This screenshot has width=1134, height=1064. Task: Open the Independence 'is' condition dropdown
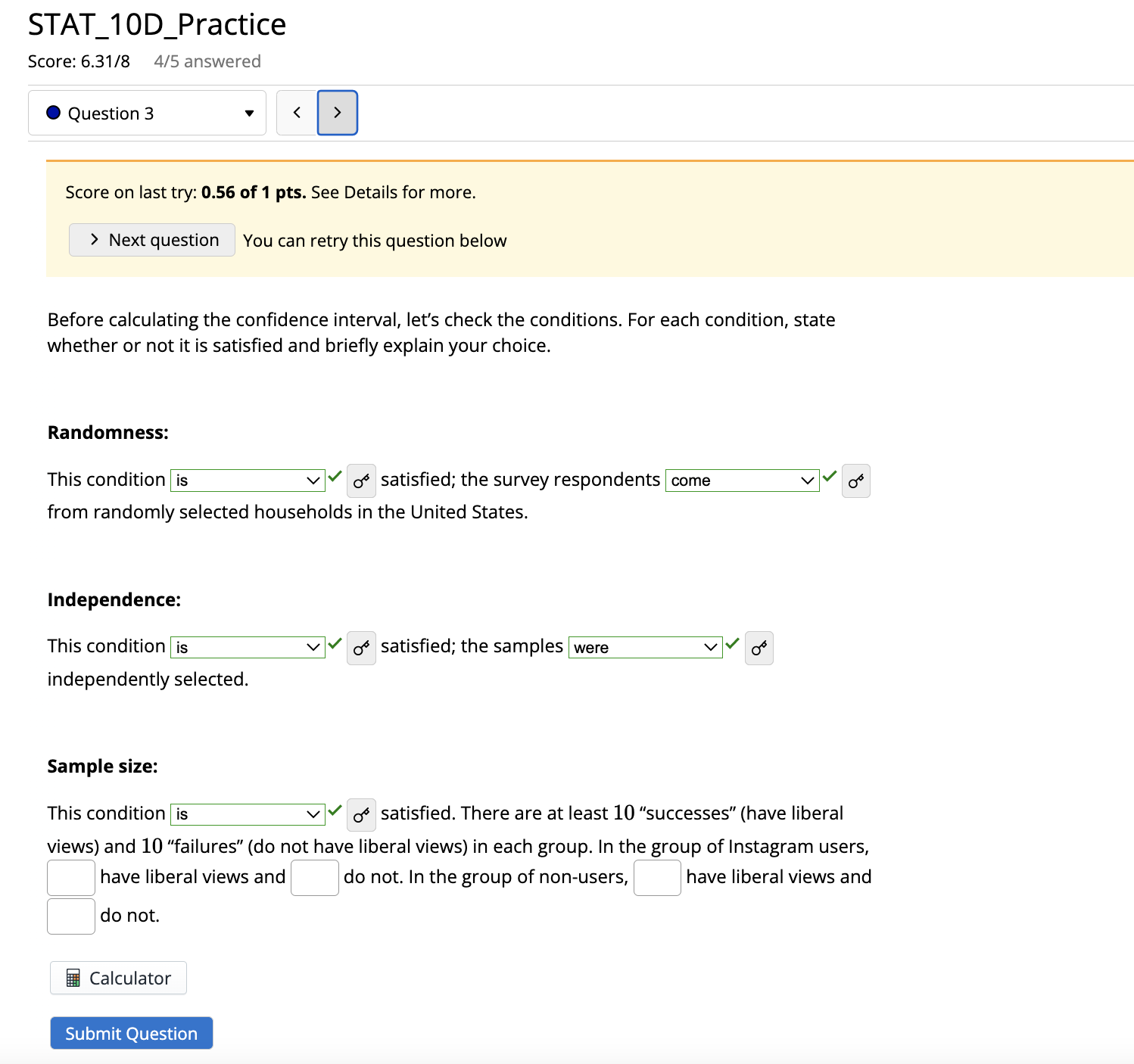coord(247,646)
